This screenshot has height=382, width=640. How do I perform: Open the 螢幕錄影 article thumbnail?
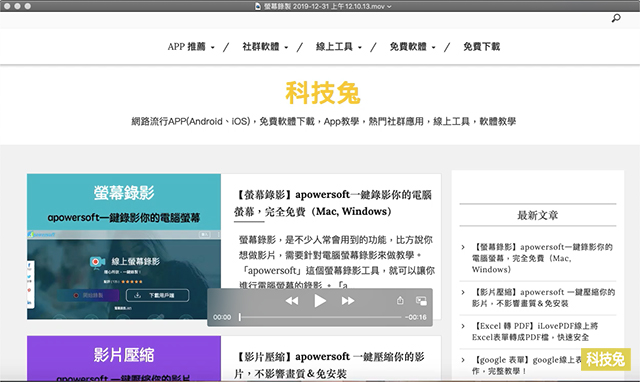(x=124, y=247)
